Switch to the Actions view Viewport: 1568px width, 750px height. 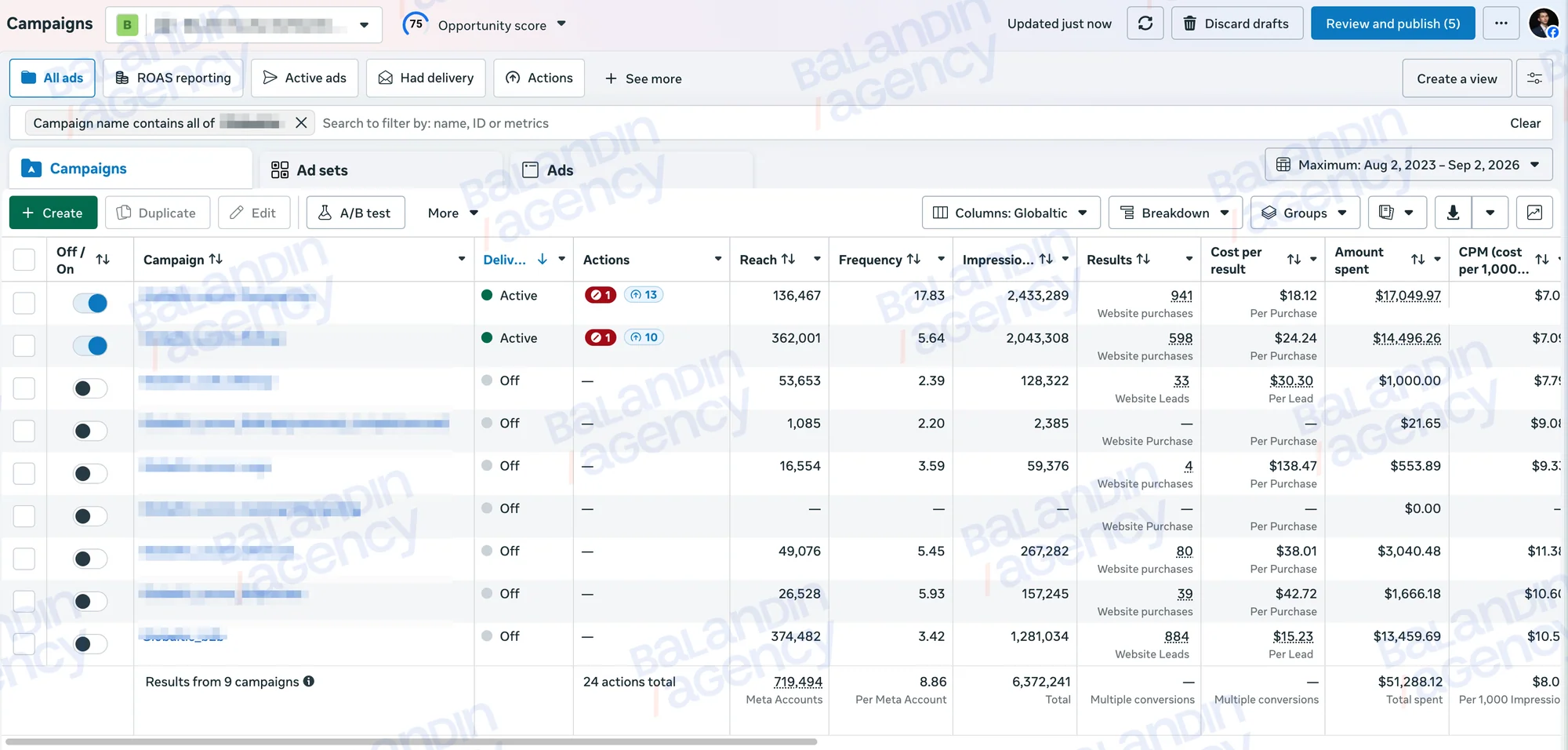click(539, 78)
